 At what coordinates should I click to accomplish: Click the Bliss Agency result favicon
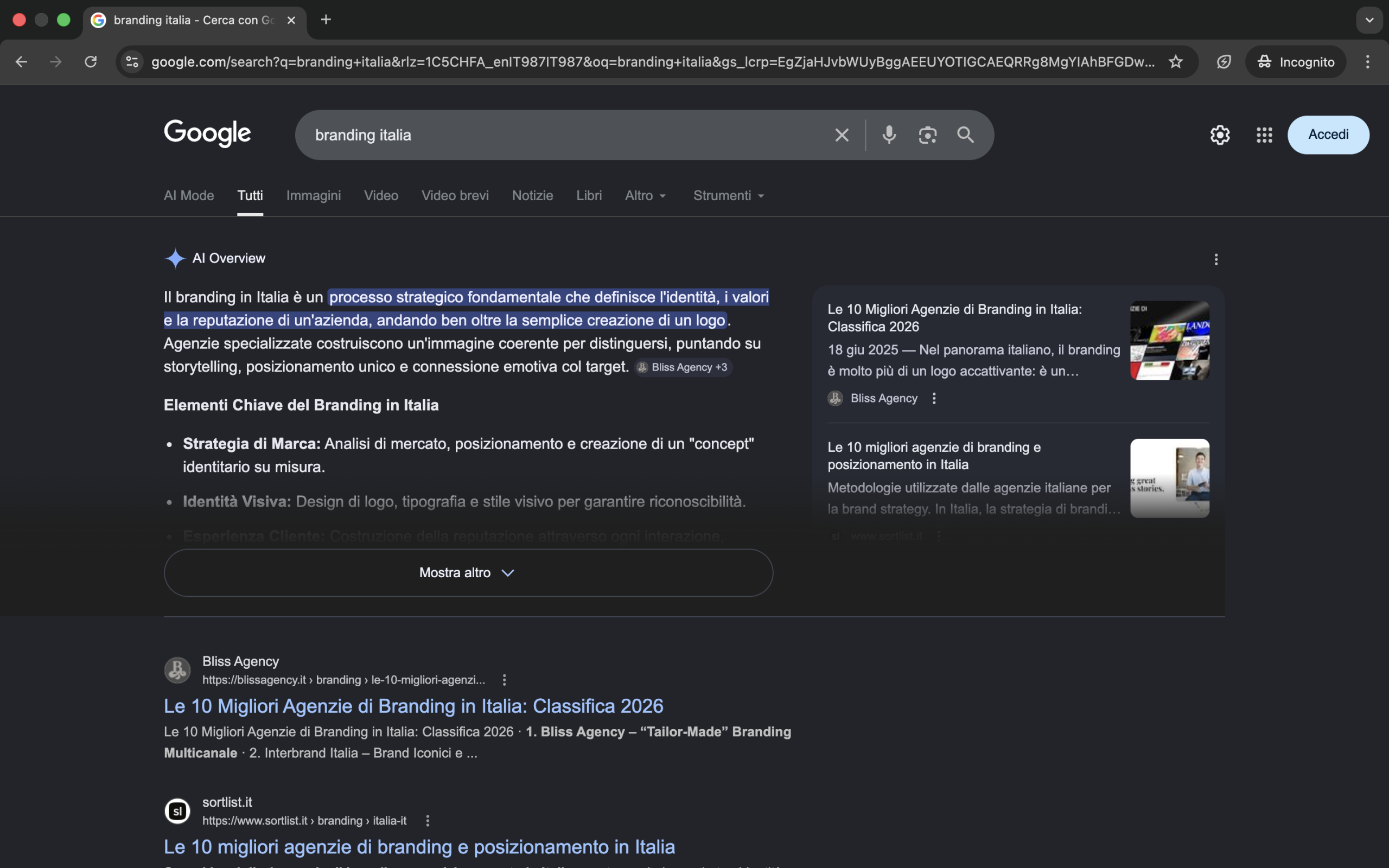pyautogui.click(x=177, y=670)
